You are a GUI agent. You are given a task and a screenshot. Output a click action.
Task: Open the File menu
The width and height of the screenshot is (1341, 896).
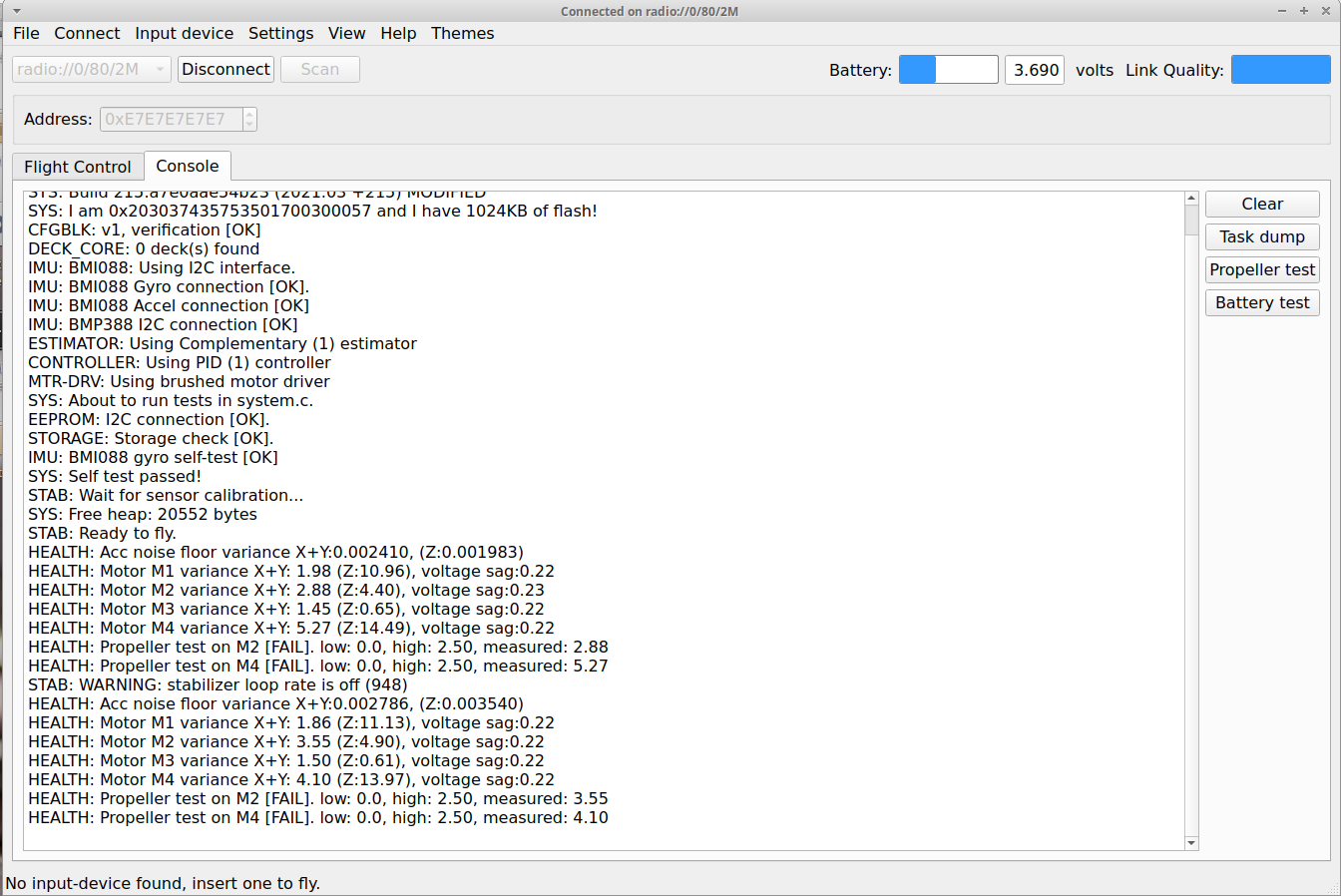coord(26,33)
